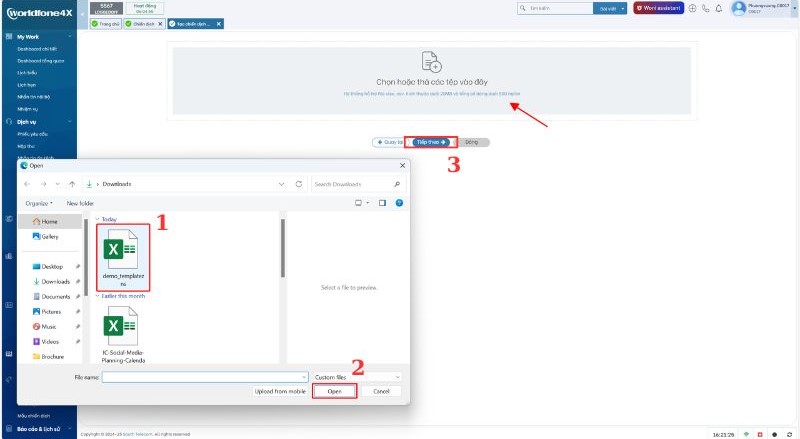The image size is (800, 439).
Task: Open the Custom files type dropdown
Action: 355,377
